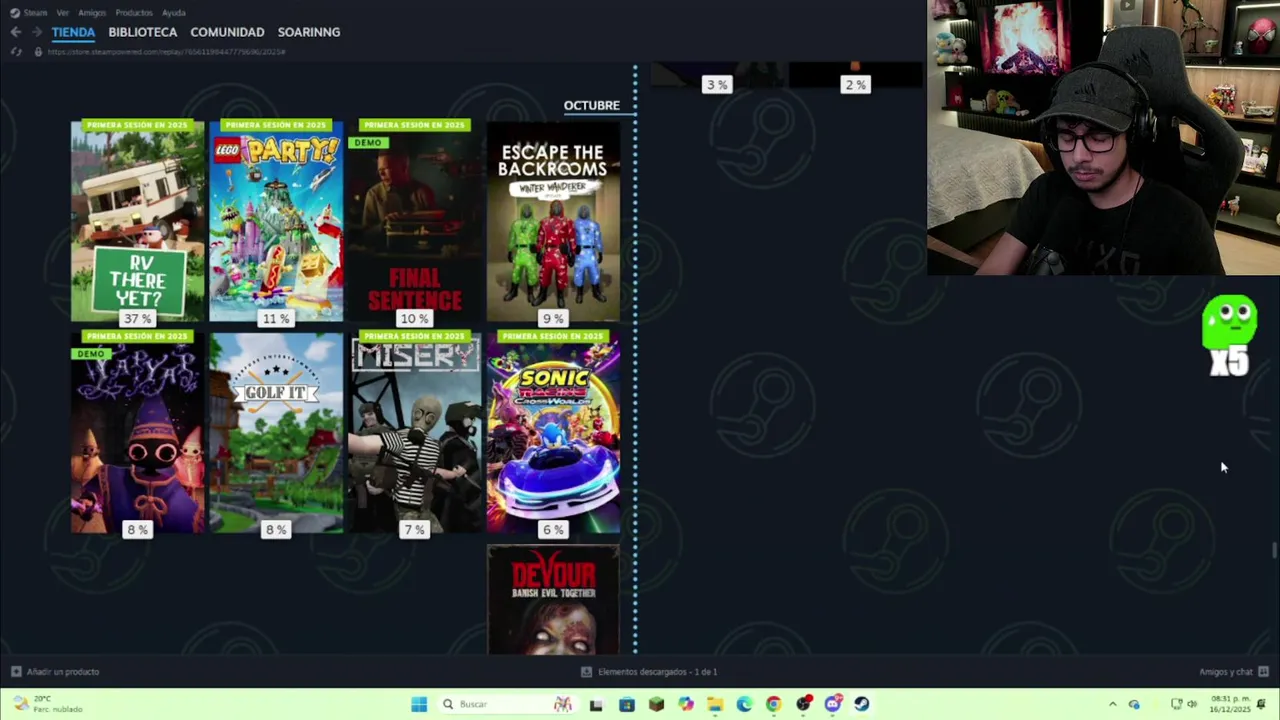Click the page vertical scrollbar thumb
The image size is (1280, 720).
[x=1274, y=551]
